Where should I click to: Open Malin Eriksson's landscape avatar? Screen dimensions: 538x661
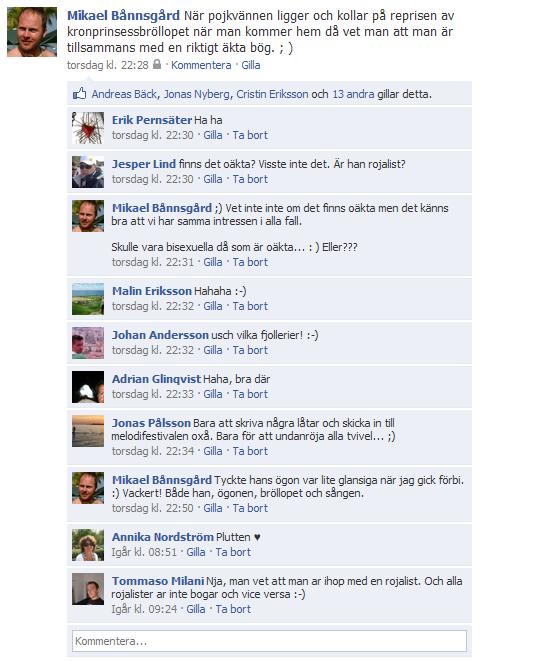(88, 299)
